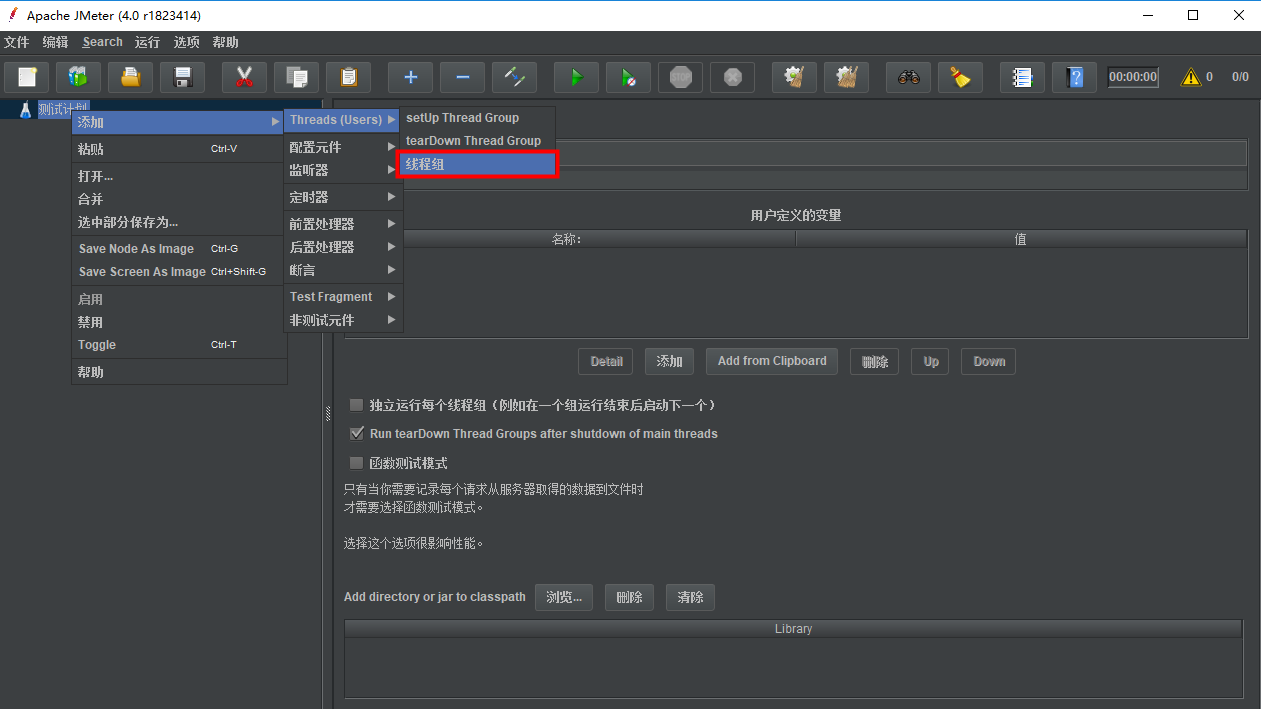Open search with the binoculars icon
Image resolution: width=1261 pixels, height=709 pixels.
pos(908,77)
